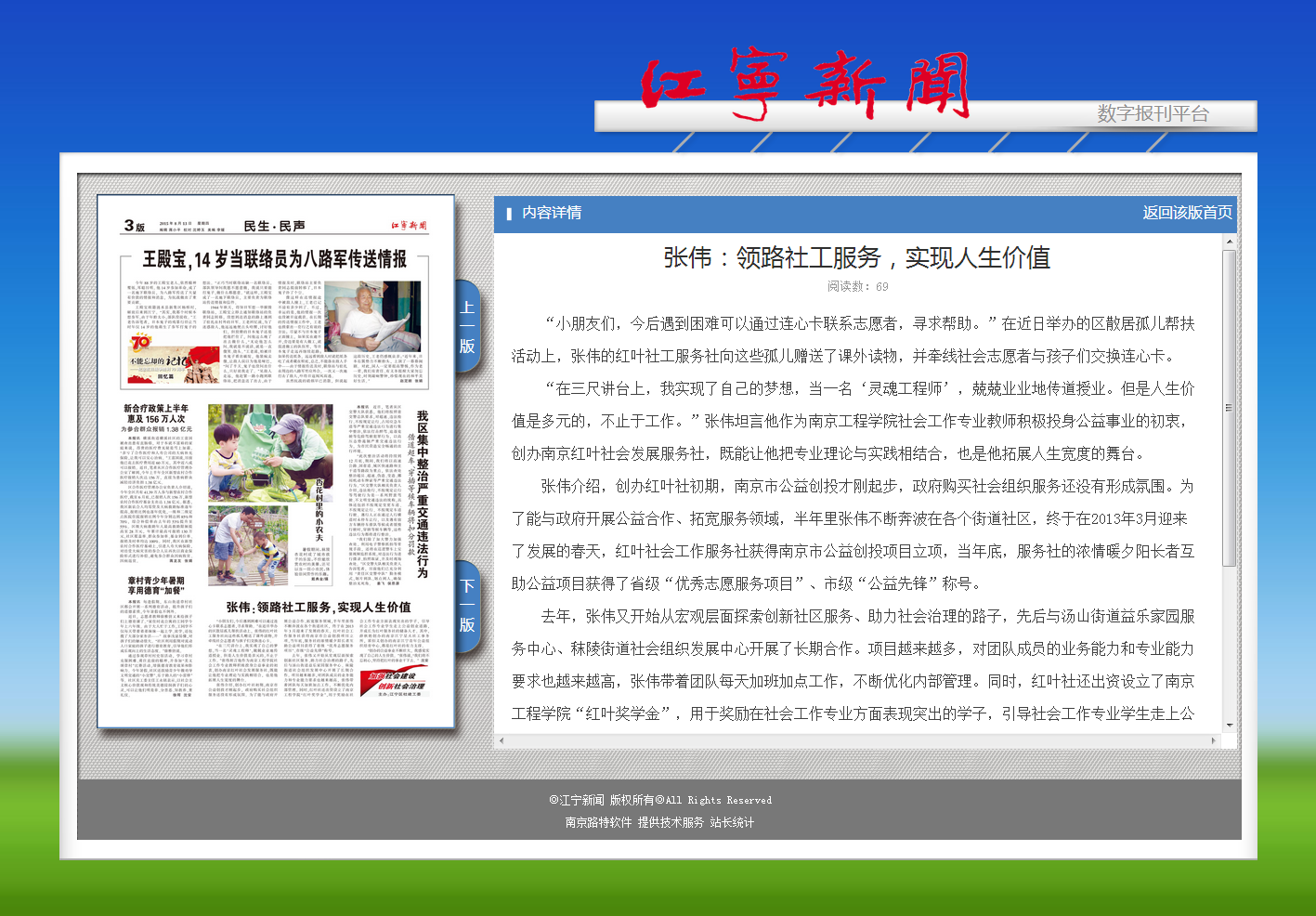Go to previous page with 上一版 button
This screenshot has width=1316, height=916.
467,326
